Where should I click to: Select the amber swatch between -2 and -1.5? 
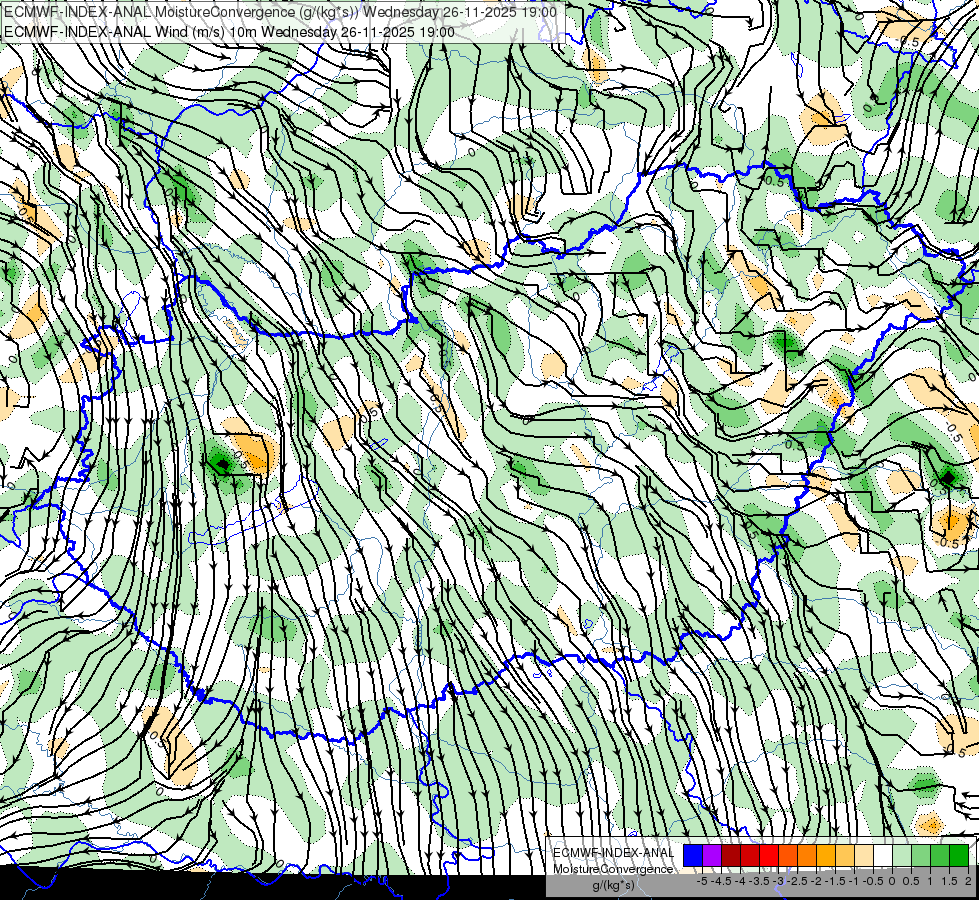tap(825, 856)
